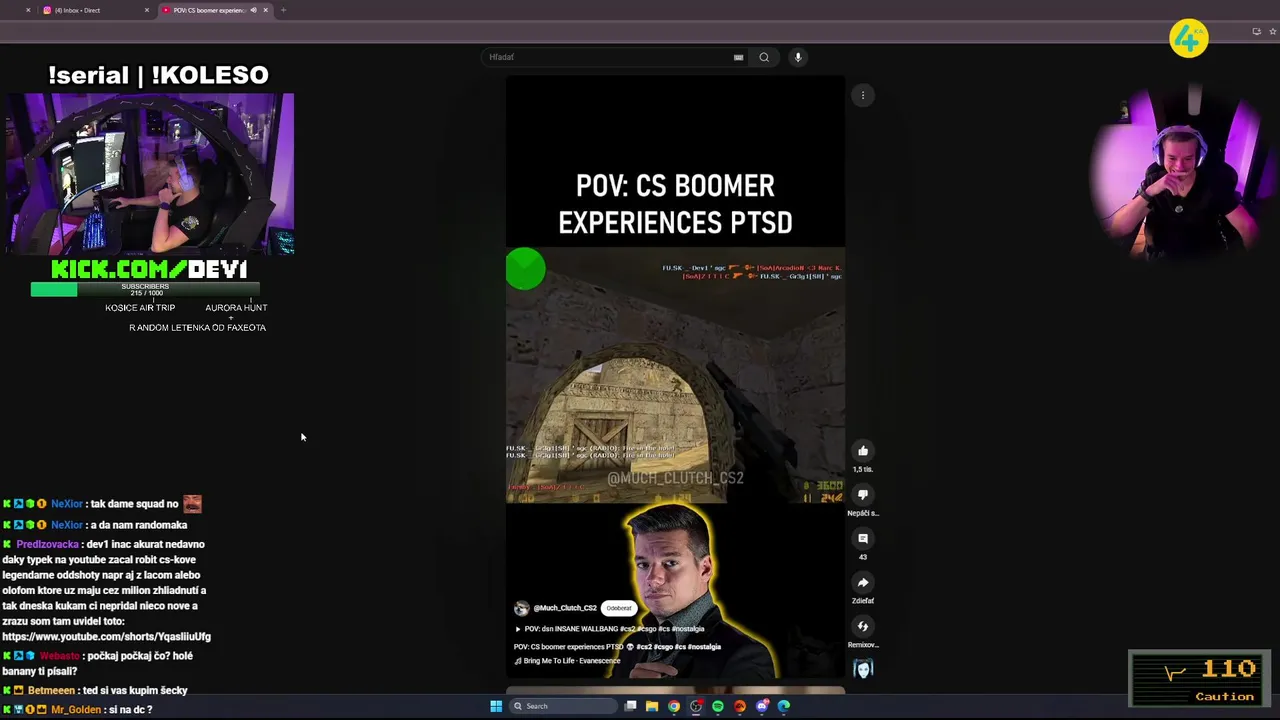Open the Remix option for the short
Image resolution: width=1280 pixels, height=720 pixels.
(x=862, y=627)
